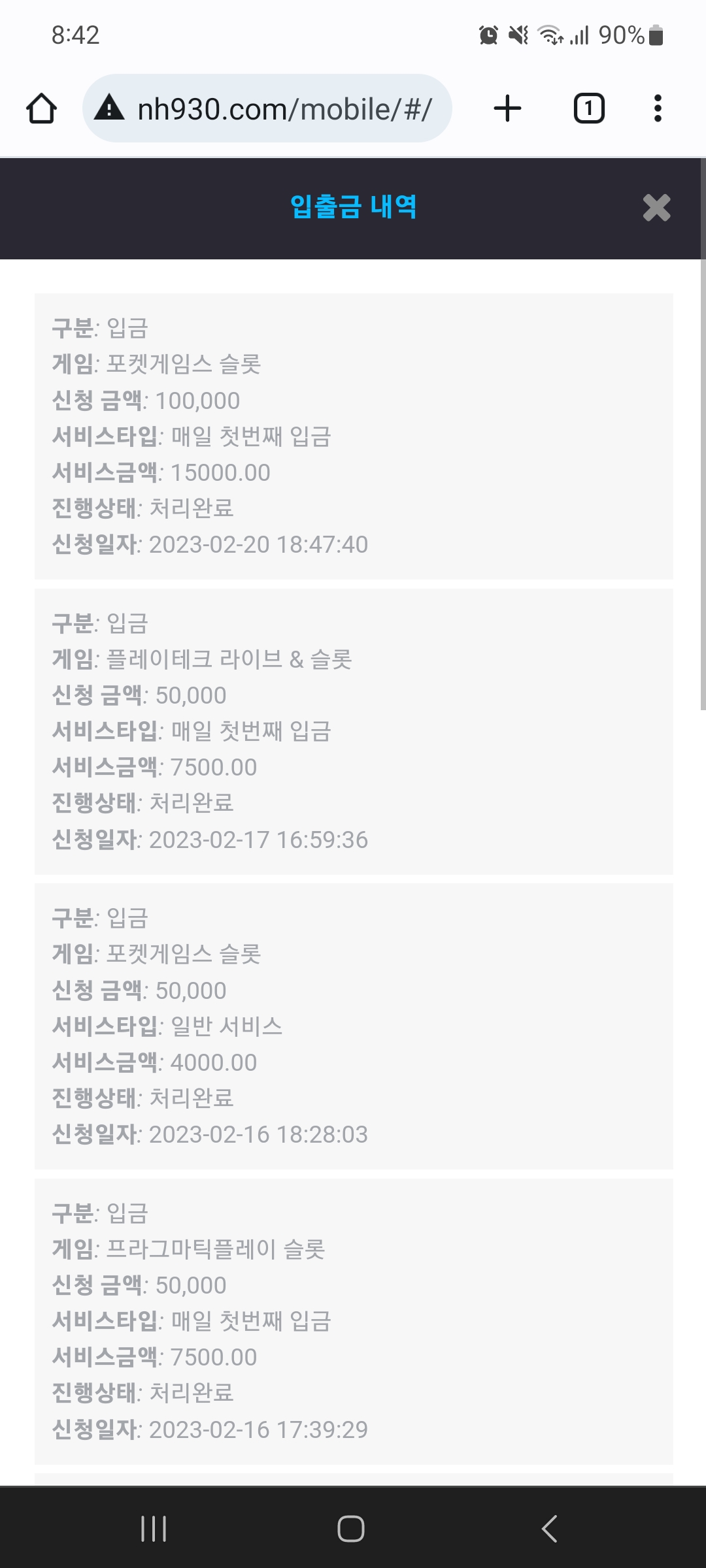The height and width of the screenshot is (1568, 706).
Task: Tap the Android recent apps button
Action: 154,1528
